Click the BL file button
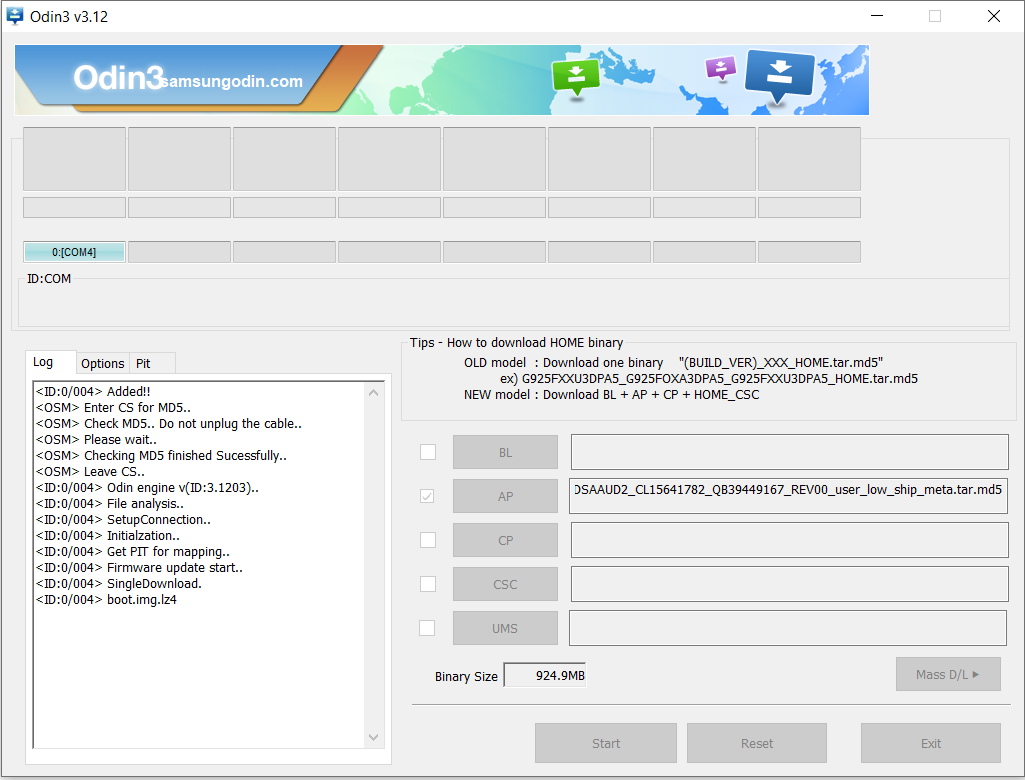This screenshot has width=1025, height=780. 505,452
